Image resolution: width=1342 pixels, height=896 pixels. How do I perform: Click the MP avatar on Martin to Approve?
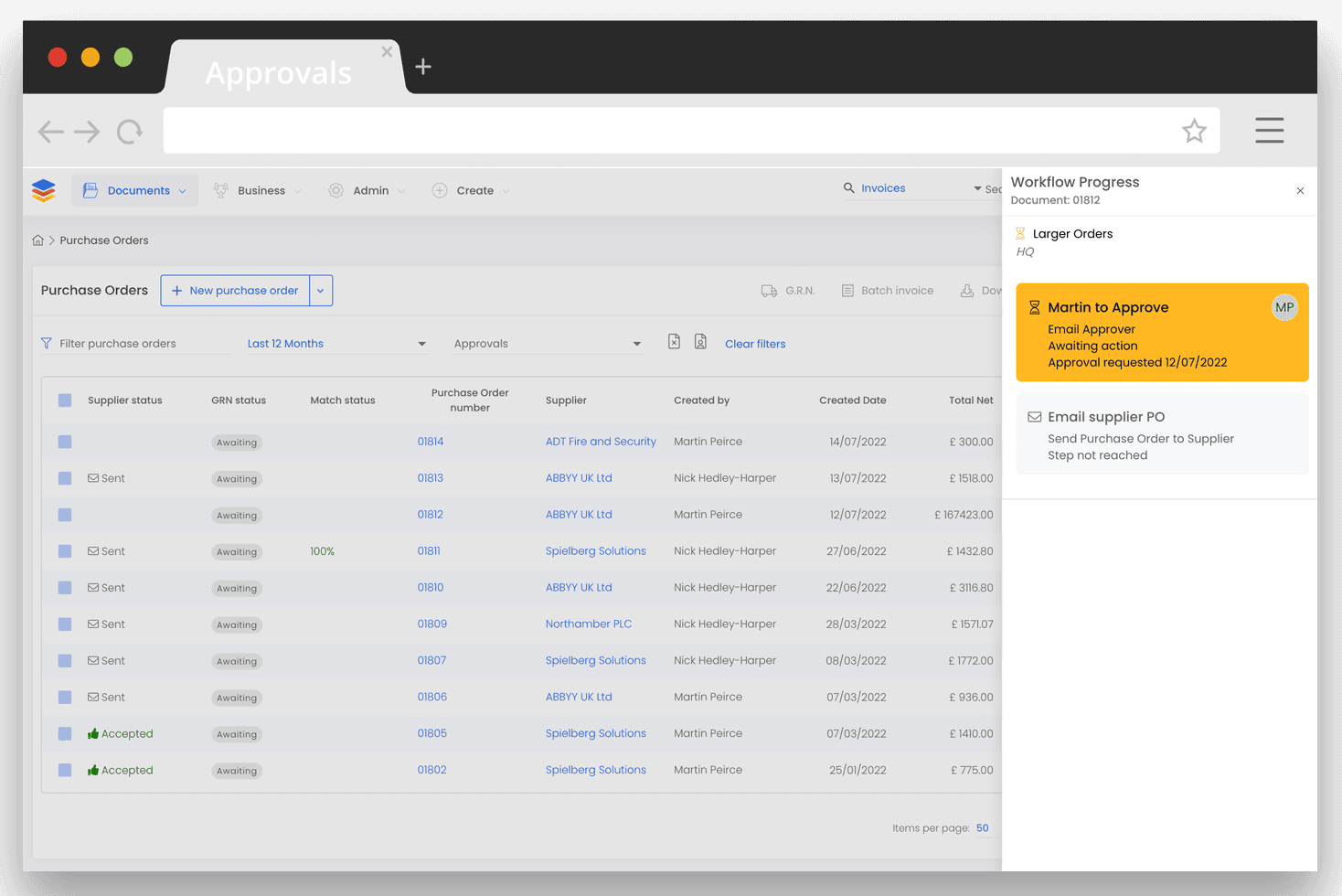click(1284, 307)
